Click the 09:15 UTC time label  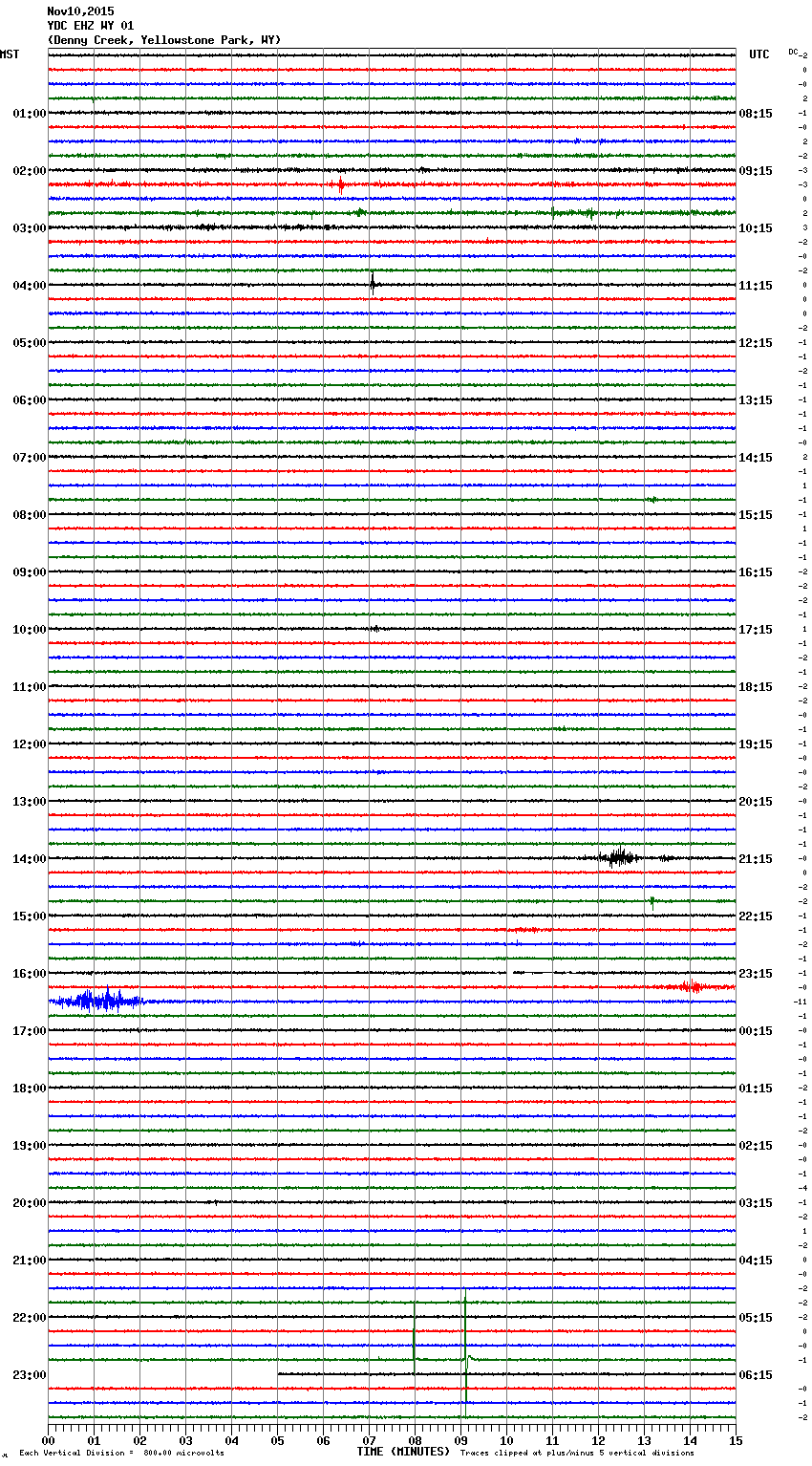coord(756,171)
